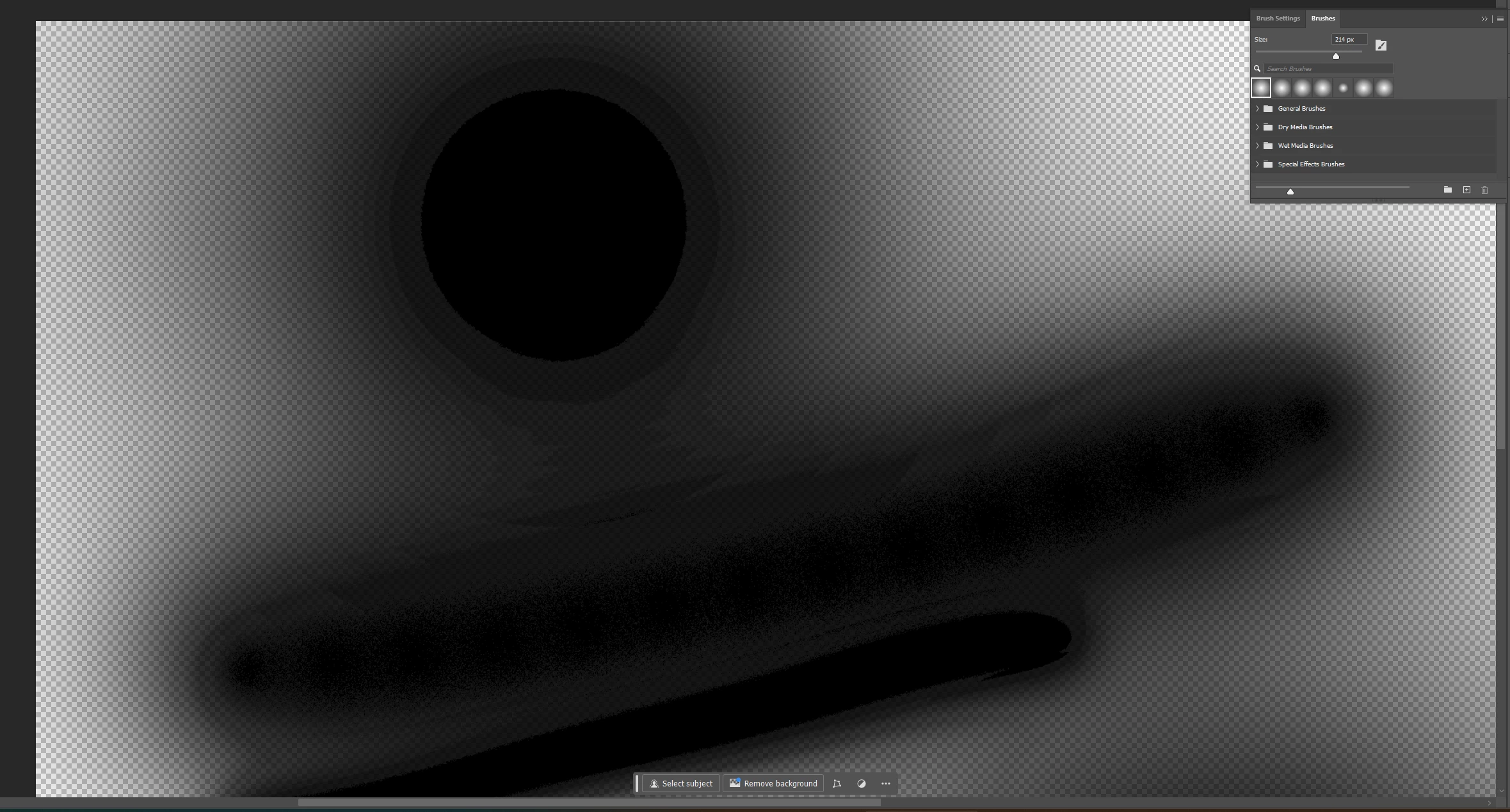Click the transform image icon in the contextual bar

837,784
